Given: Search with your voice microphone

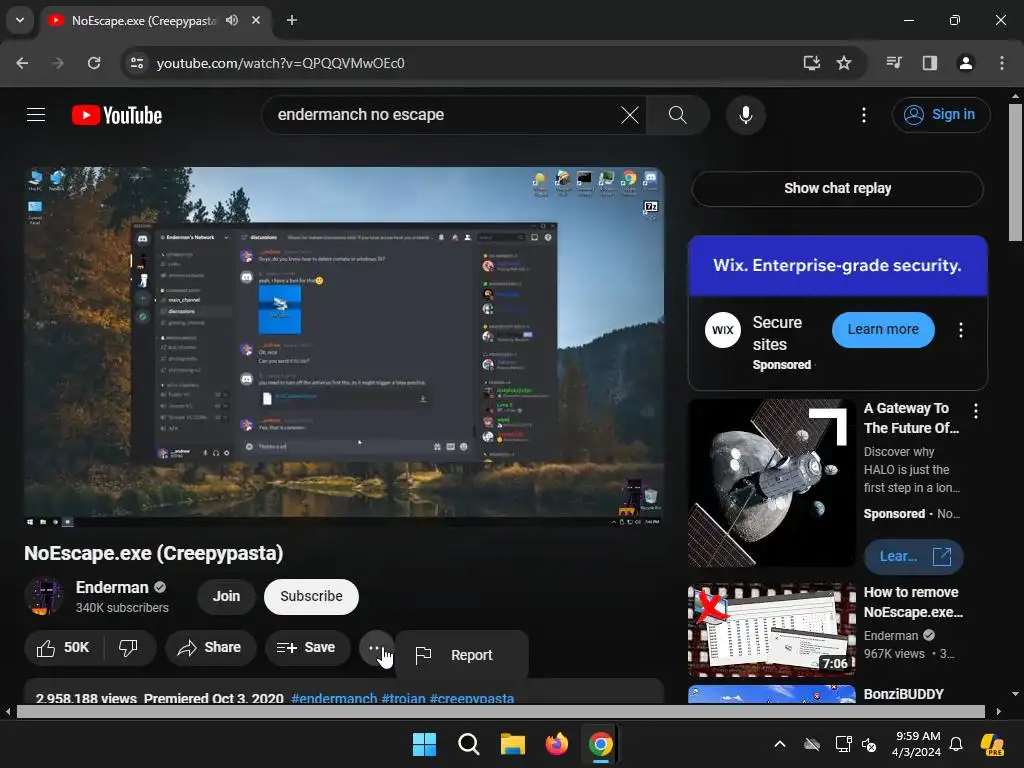Looking at the screenshot, I should (x=746, y=115).
